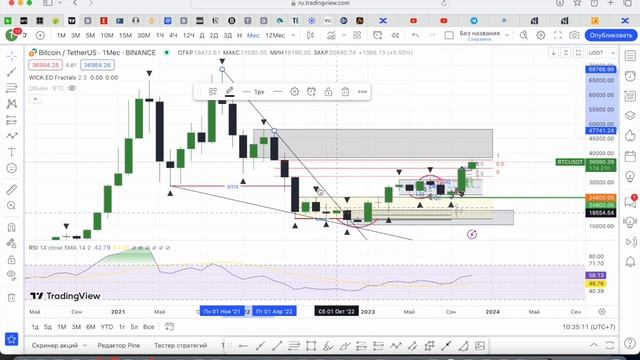Select the 15М timeframe

(125, 36)
